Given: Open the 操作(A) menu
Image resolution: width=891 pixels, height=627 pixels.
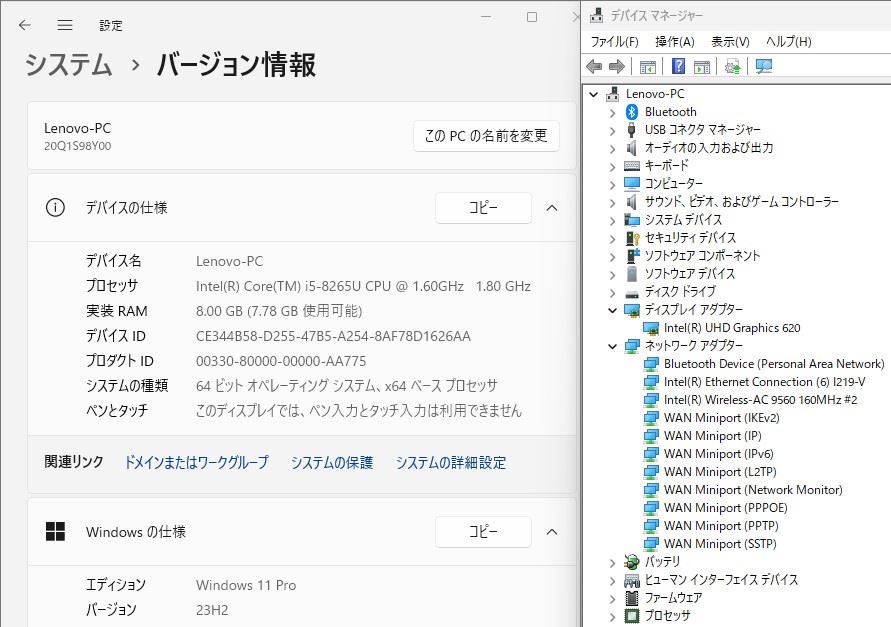Looking at the screenshot, I should (675, 41).
